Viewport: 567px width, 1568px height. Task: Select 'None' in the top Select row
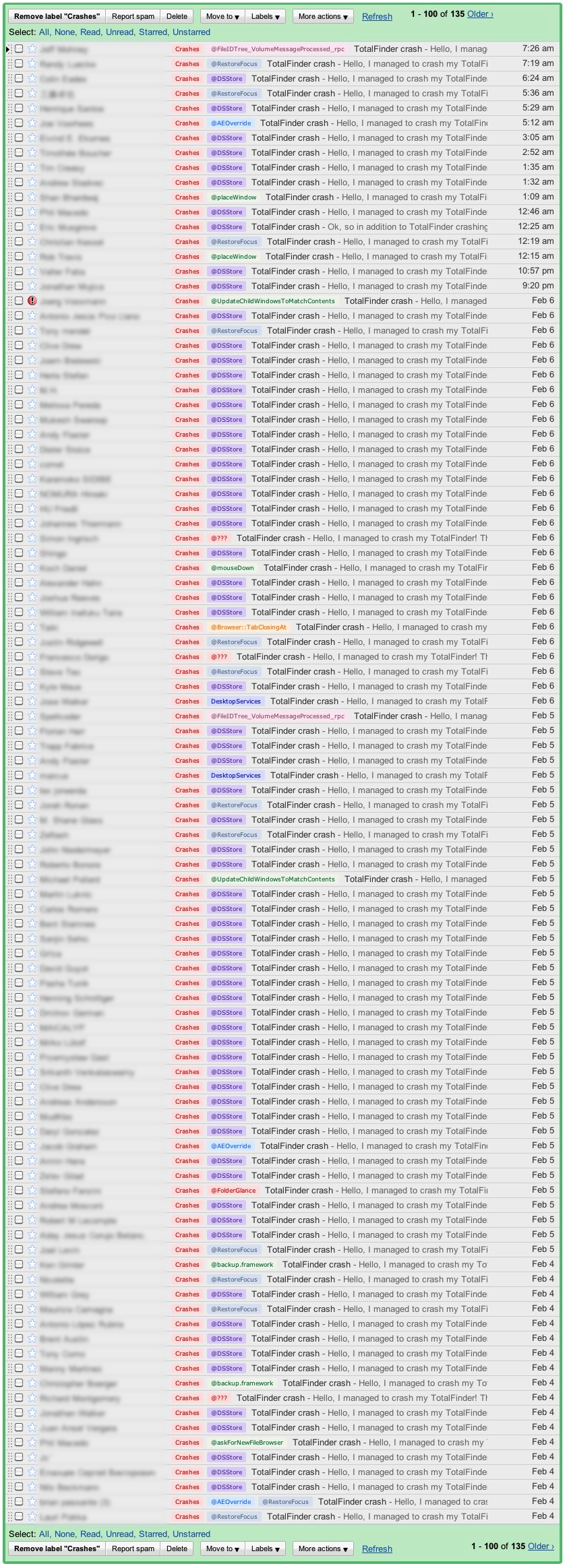tap(65, 32)
